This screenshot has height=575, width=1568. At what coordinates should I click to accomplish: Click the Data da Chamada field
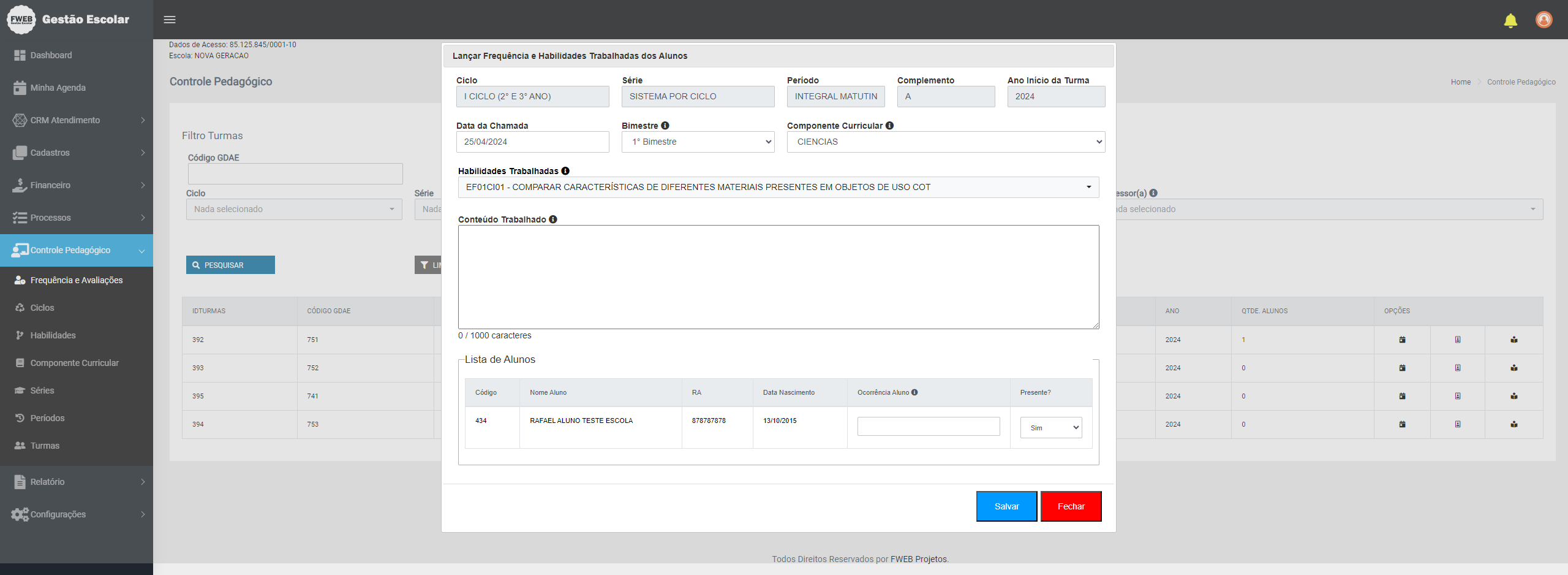click(532, 142)
